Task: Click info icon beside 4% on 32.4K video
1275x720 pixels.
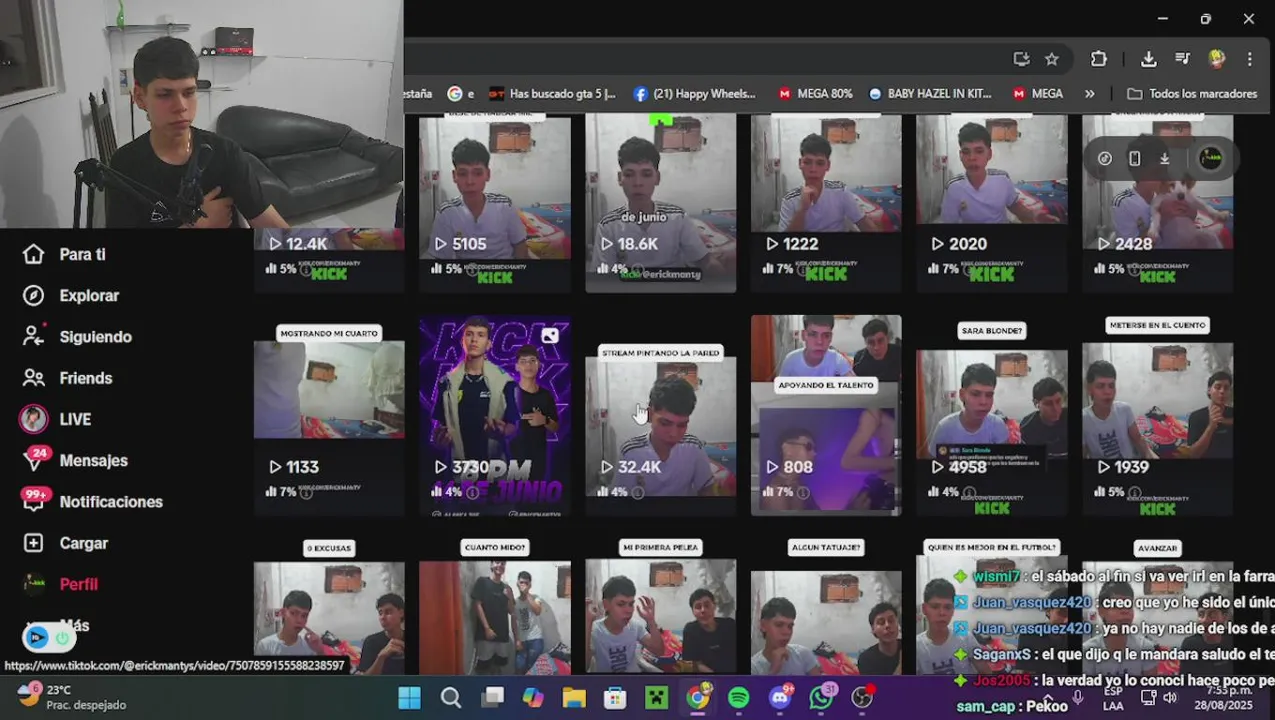Action: tap(638, 492)
